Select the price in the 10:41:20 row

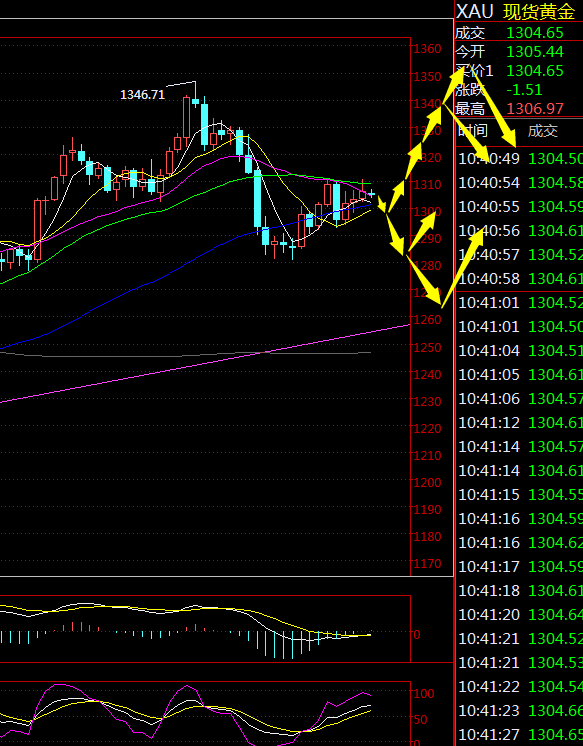(556, 615)
